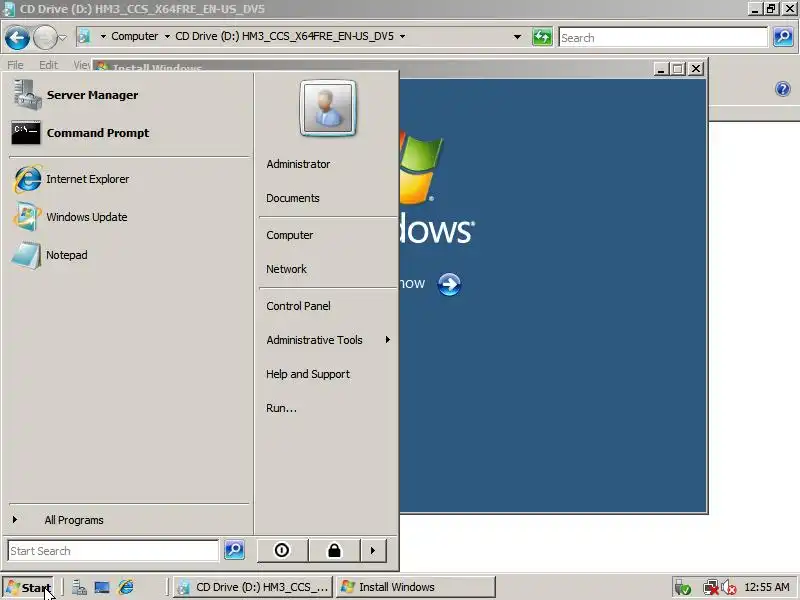Click the Explorer Search box

[x=663, y=38]
